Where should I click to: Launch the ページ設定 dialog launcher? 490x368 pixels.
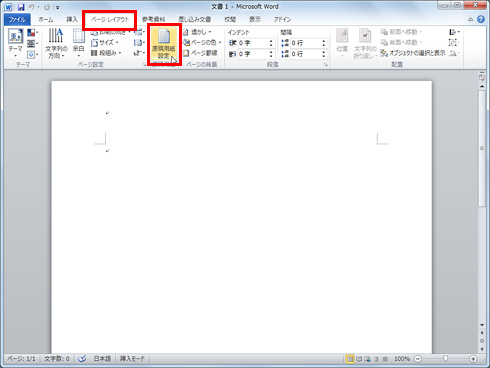click(144, 65)
